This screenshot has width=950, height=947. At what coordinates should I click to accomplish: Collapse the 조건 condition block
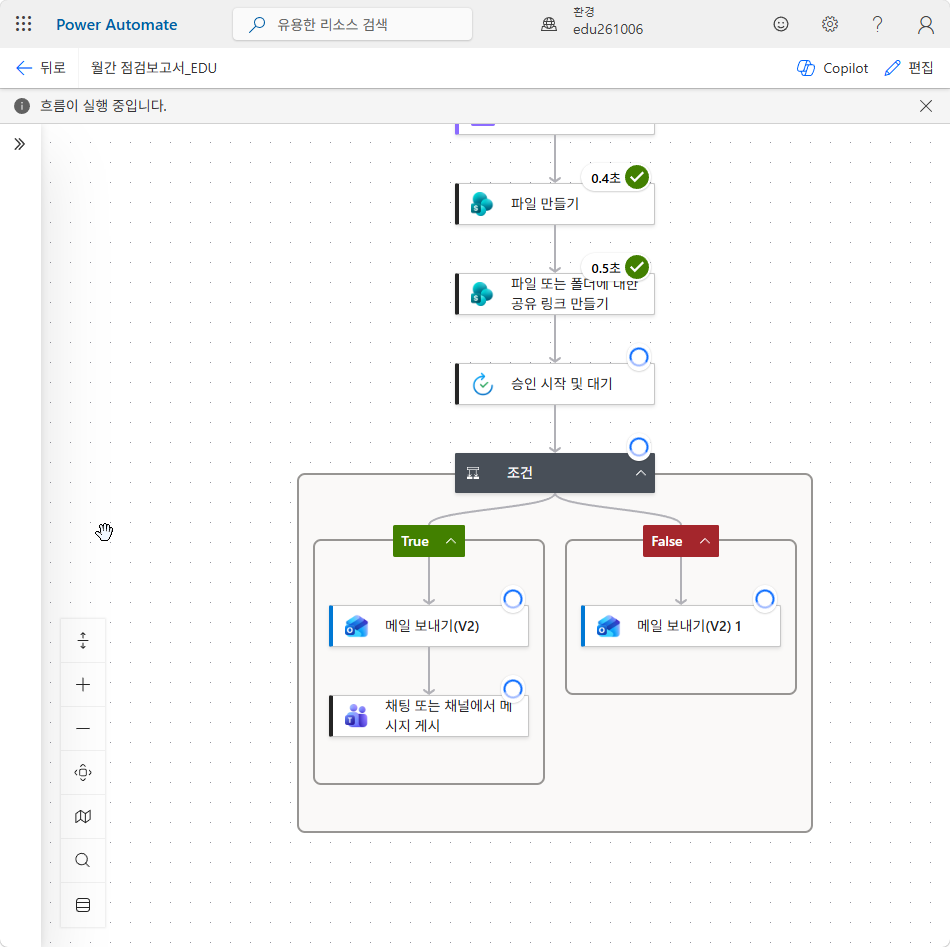(x=640, y=473)
